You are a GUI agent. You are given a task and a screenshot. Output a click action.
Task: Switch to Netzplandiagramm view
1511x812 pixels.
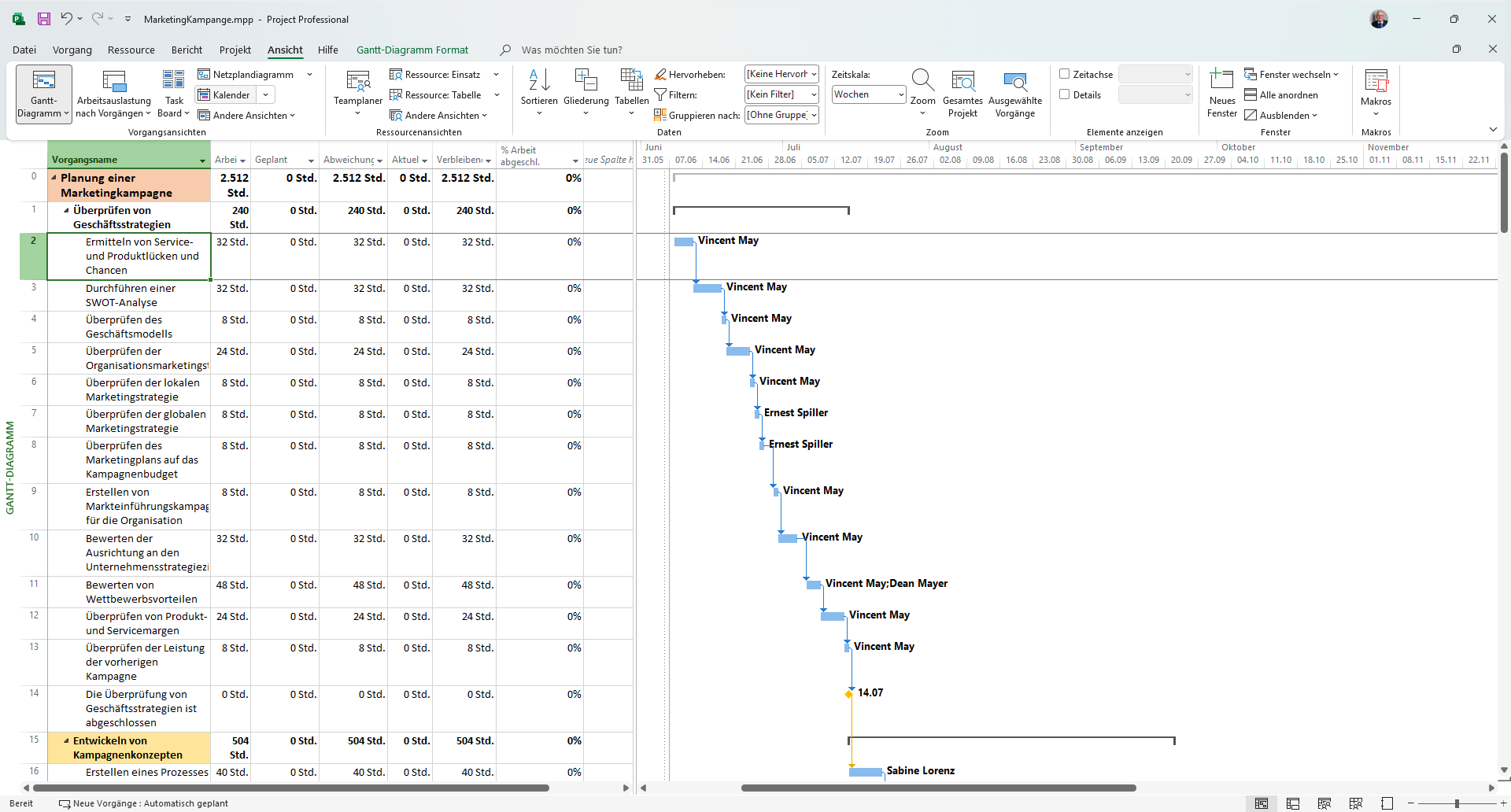(246, 75)
